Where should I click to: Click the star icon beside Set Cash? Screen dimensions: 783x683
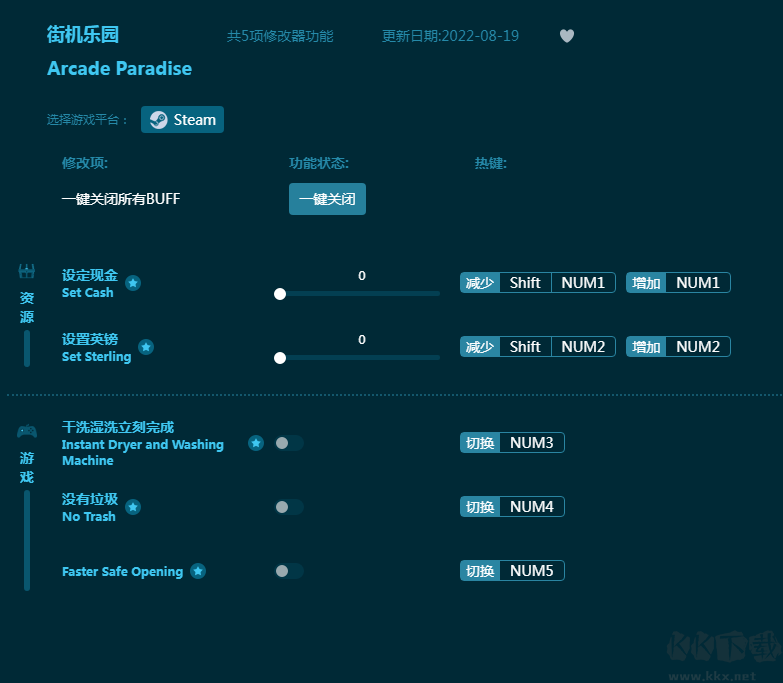(133, 283)
